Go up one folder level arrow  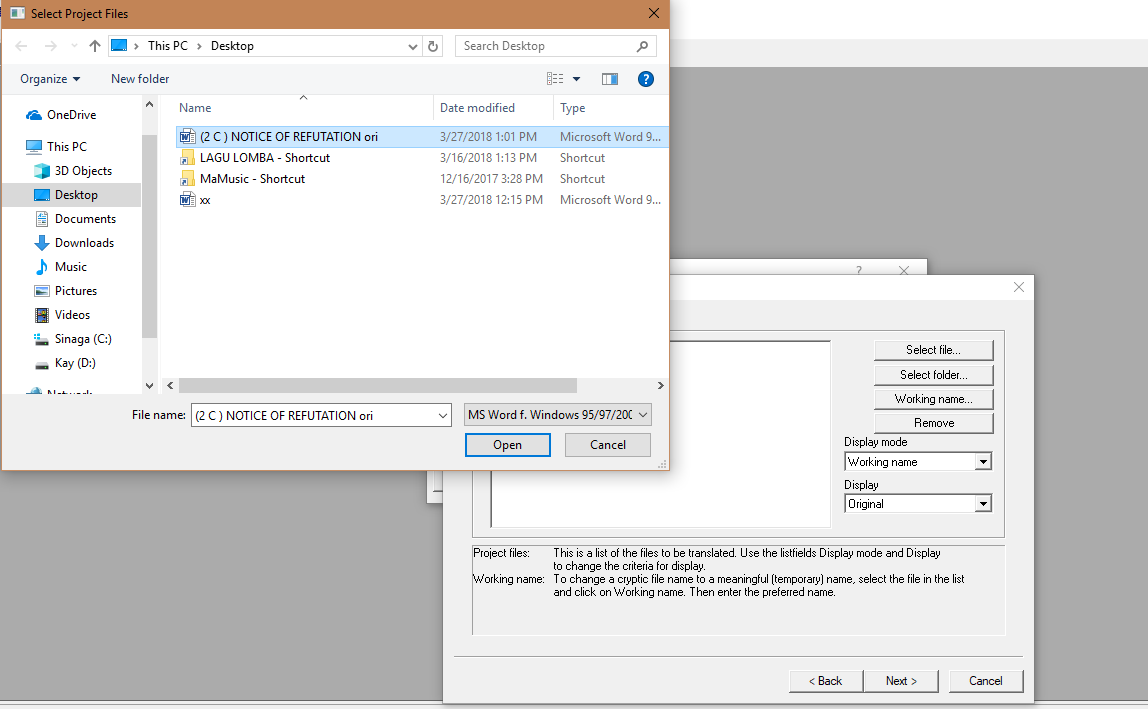(x=94, y=46)
